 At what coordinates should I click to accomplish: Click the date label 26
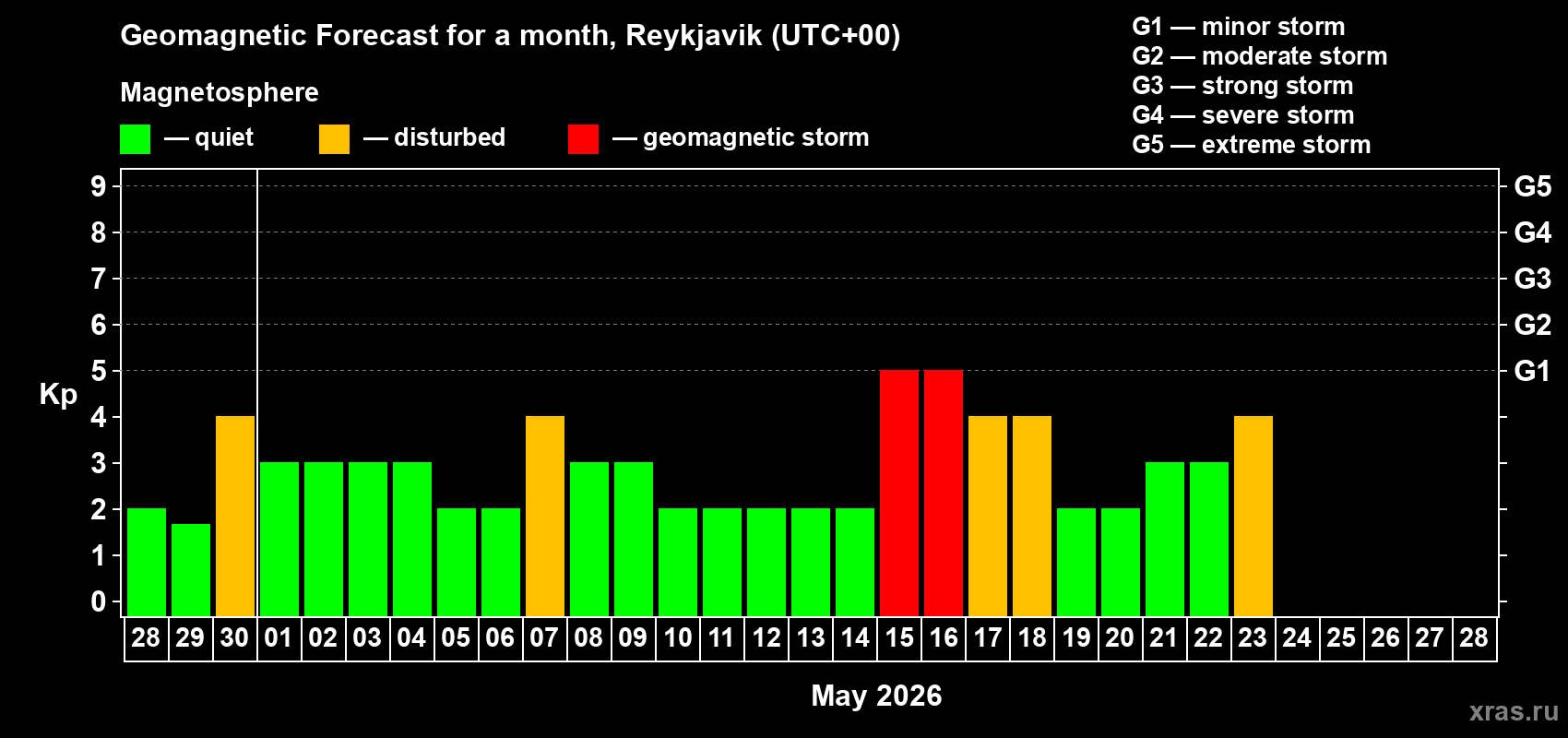pos(1385,637)
